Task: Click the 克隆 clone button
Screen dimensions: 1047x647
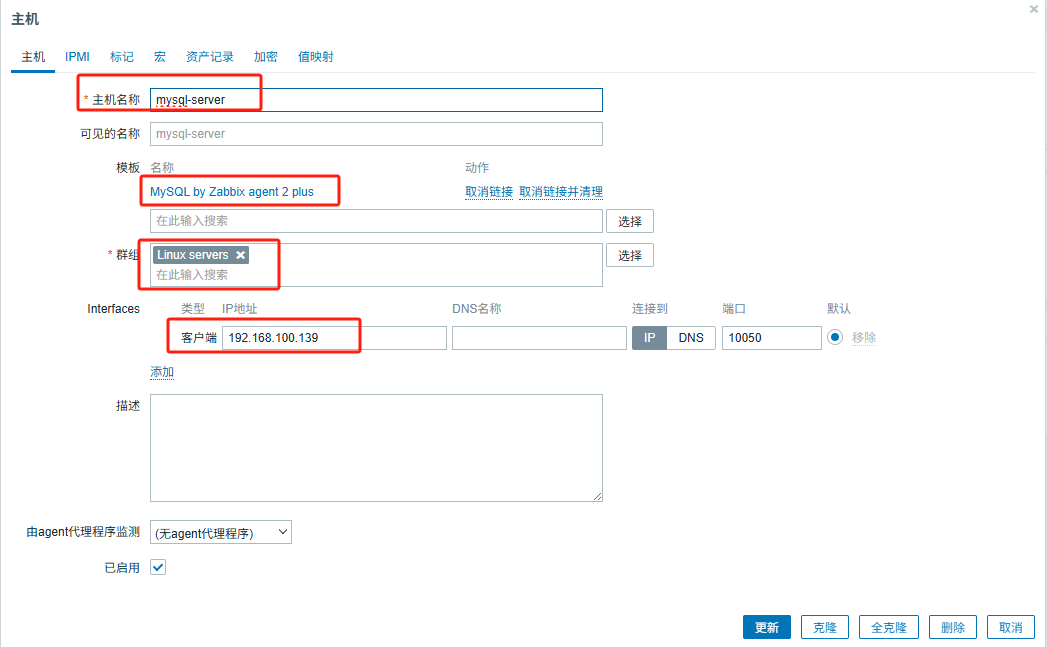Action: (825, 627)
